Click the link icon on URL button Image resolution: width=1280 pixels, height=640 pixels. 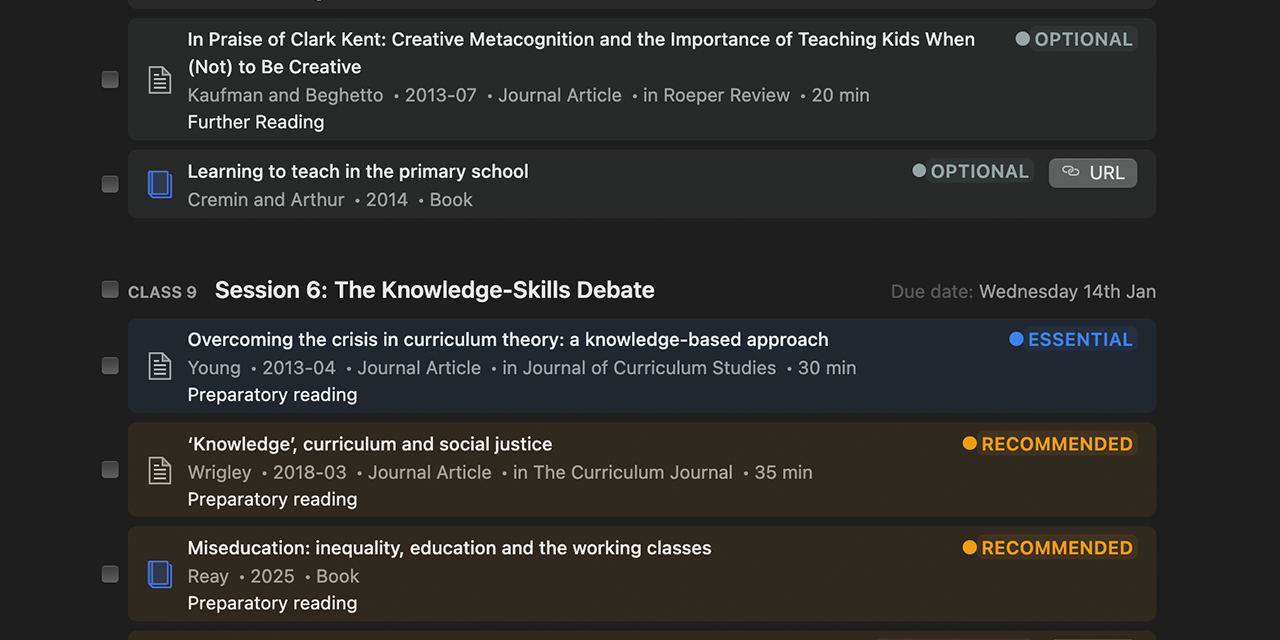(x=1071, y=172)
